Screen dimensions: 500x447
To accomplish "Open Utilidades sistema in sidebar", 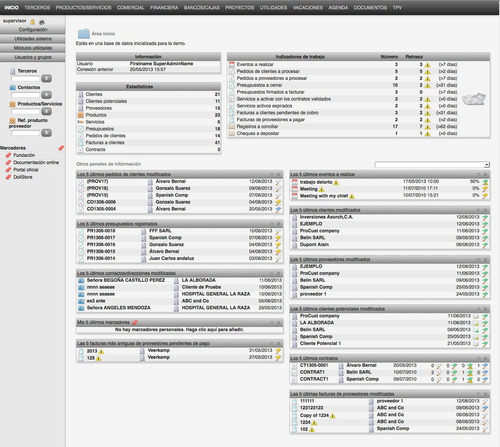I will tap(33, 39).
